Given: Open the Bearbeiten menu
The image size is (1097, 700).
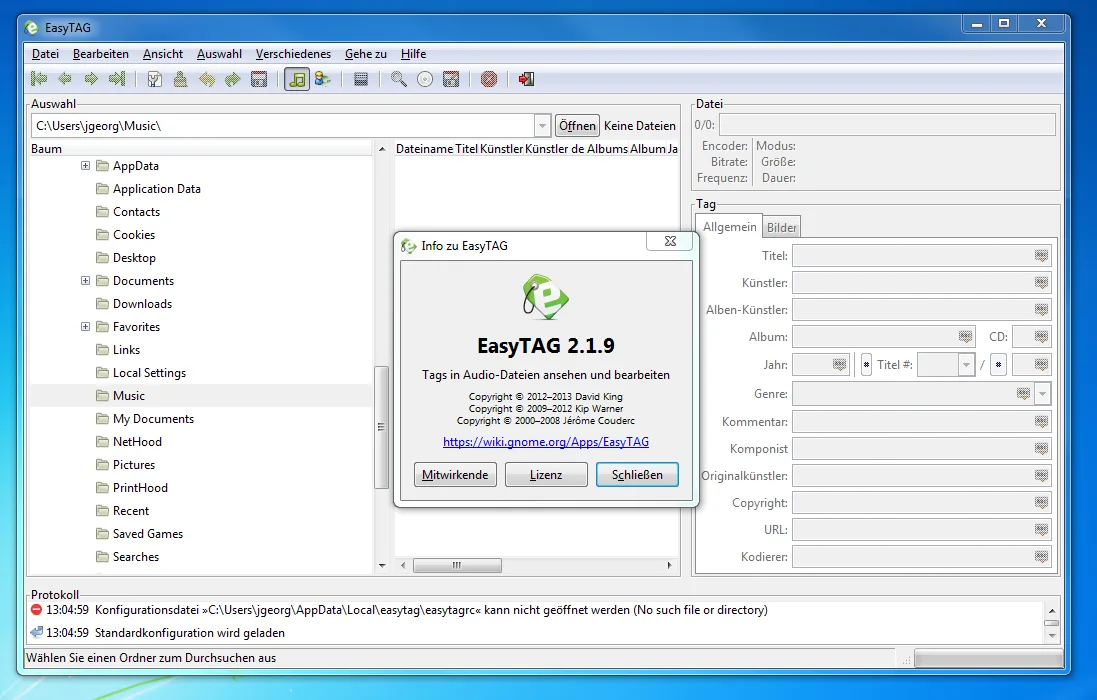Looking at the screenshot, I should tap(101, 54).
